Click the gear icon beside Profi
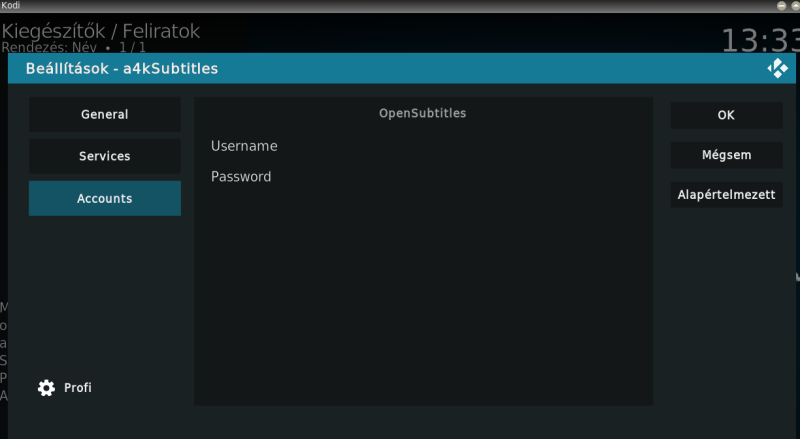The image size is (800, 439). (x=46, y=388)
